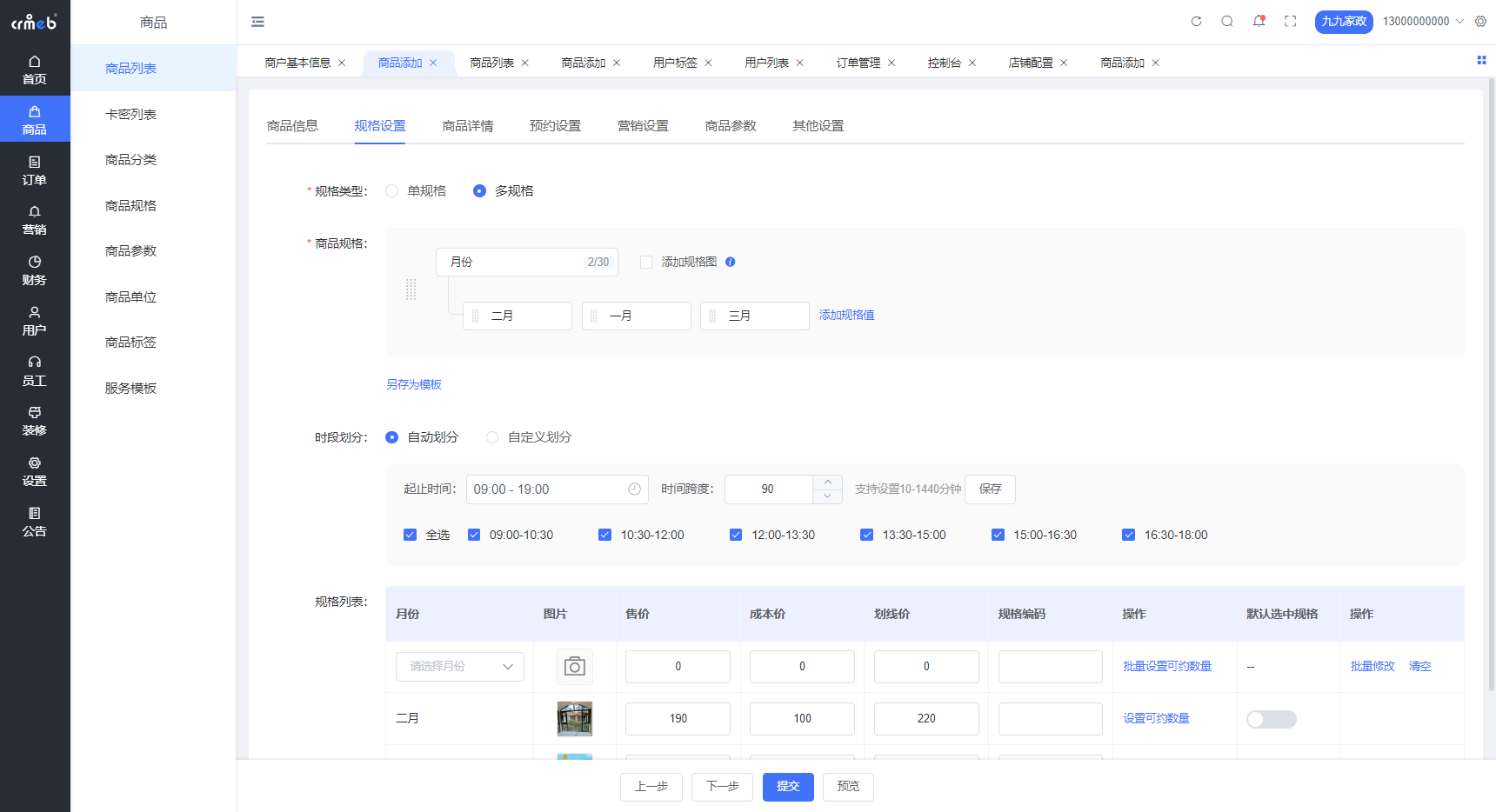Click the refresh icon in header
1496x812 pixels.
[x=1196, y=22]
